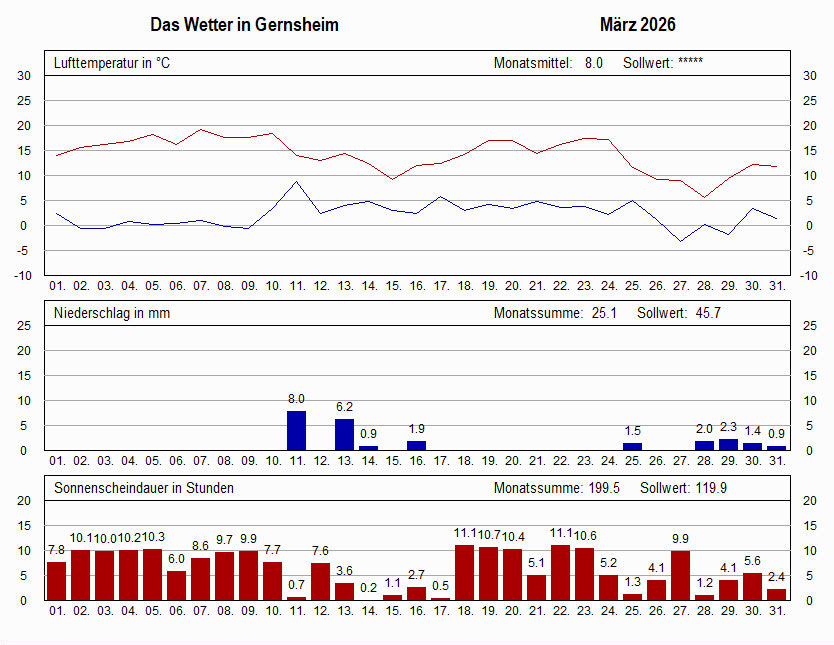
Task: Click the Das Wetter in Gernsheim title
Action: tap(245, 24)
